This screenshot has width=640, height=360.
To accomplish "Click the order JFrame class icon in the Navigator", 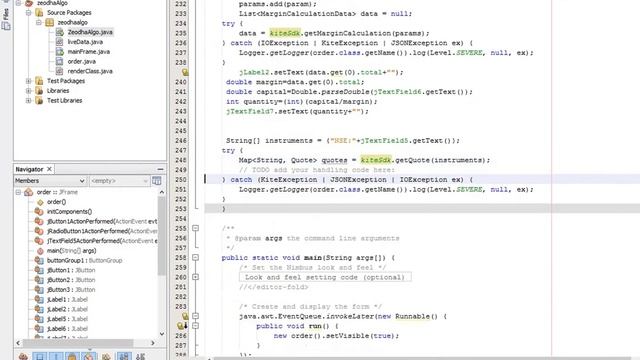I will click(x=29, y=192).
